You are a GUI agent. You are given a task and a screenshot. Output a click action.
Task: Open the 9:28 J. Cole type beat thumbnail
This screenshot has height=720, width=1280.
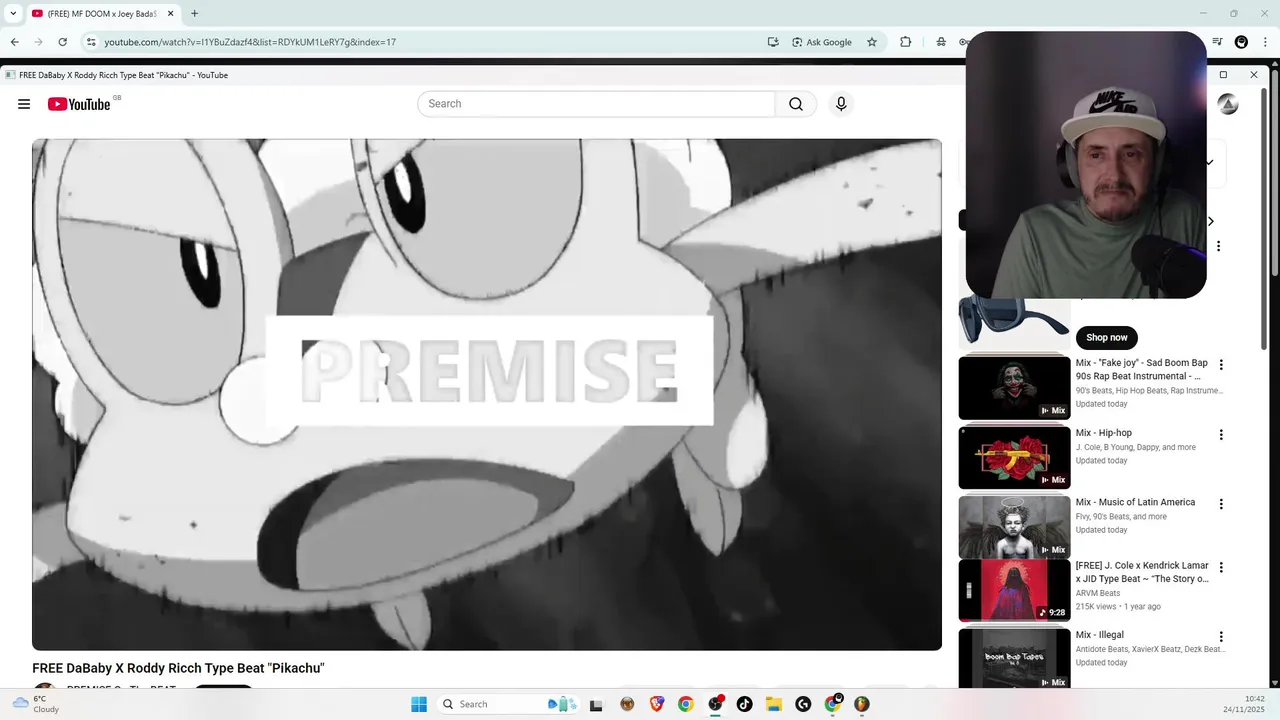click(1014, 590)
